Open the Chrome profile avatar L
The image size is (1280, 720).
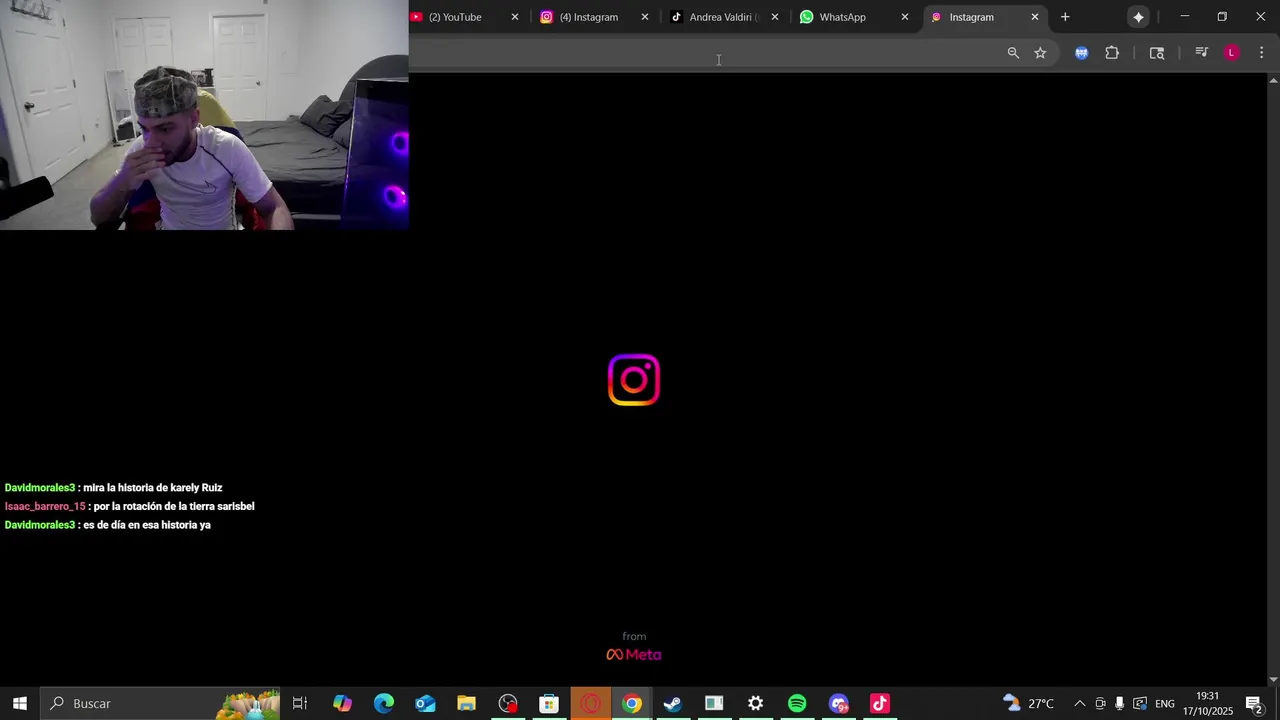click(1232, 53)
